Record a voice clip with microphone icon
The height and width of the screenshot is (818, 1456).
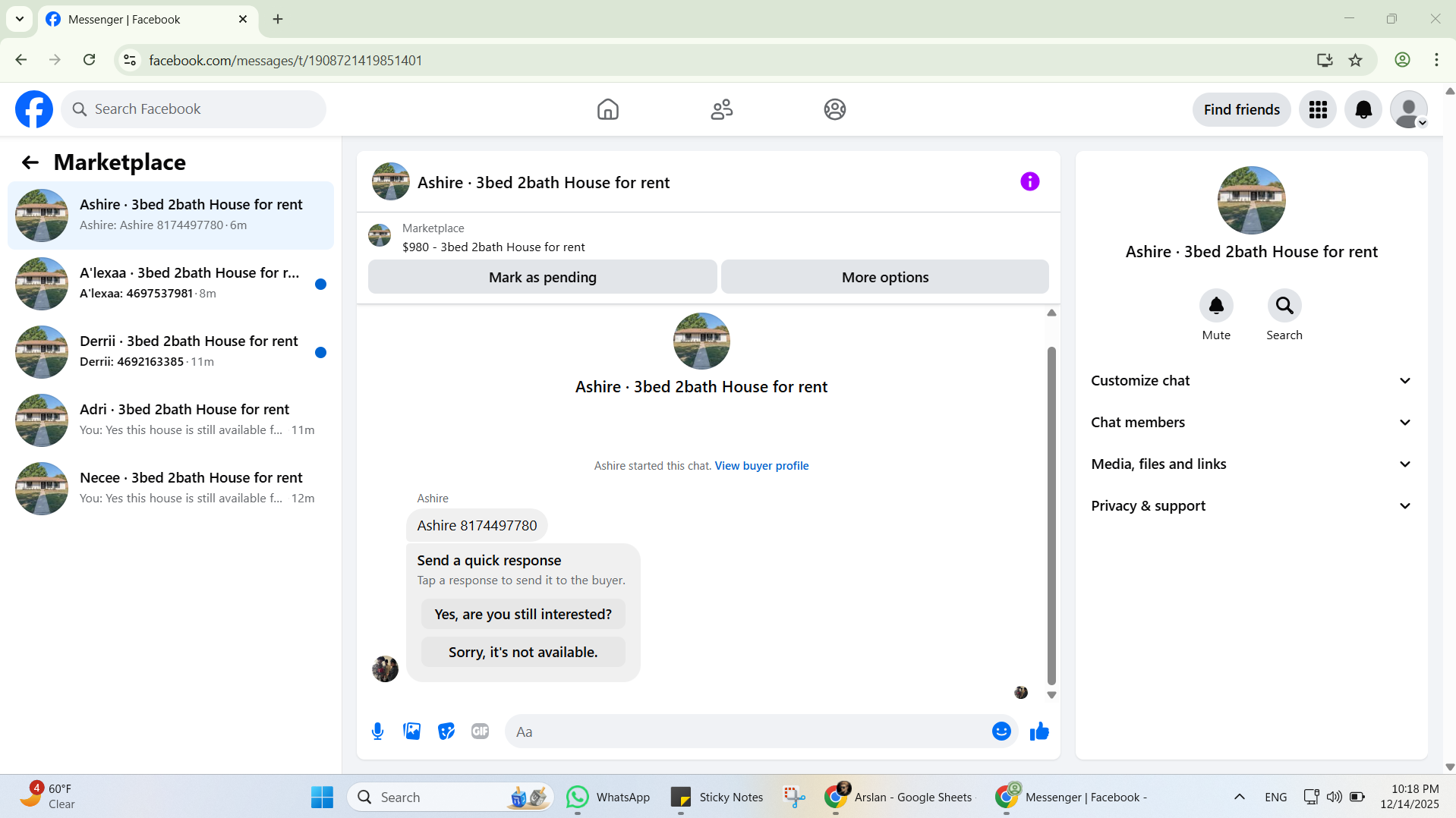point(377,731)
